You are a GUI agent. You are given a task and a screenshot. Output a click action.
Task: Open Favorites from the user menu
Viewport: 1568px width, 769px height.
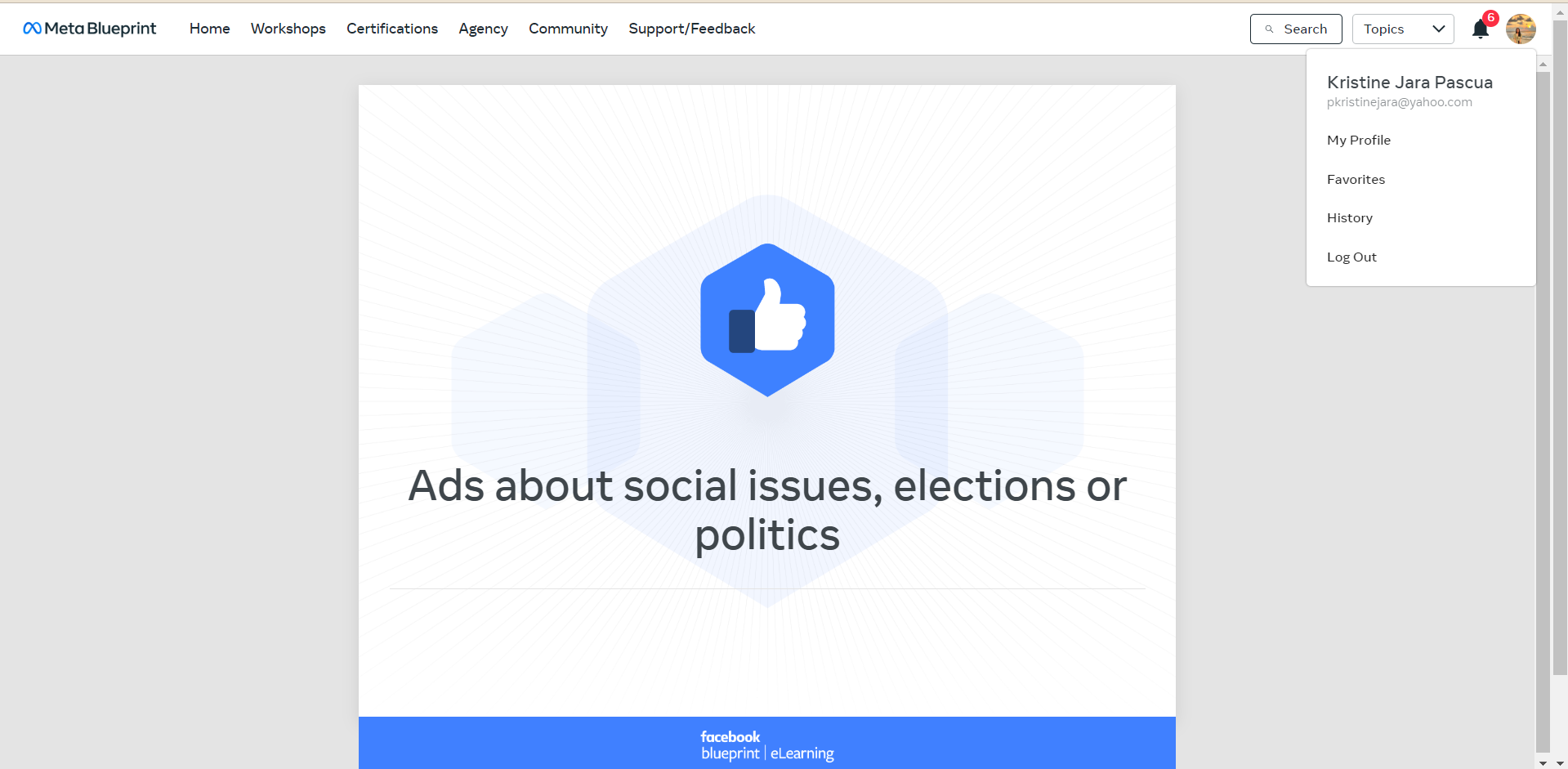1356,180
